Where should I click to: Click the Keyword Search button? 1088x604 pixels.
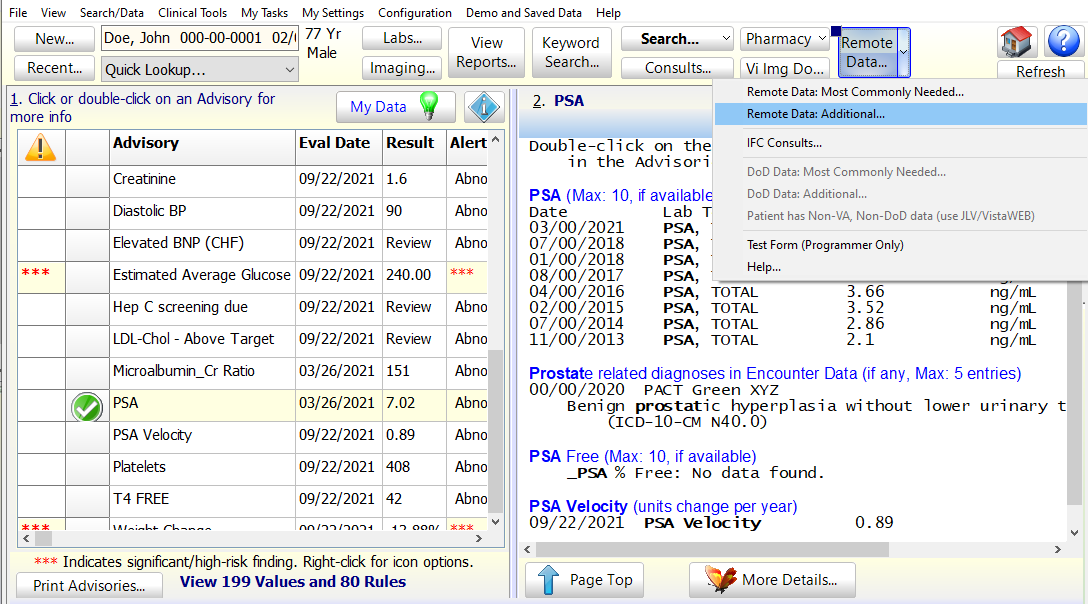[x=572, y=52]
